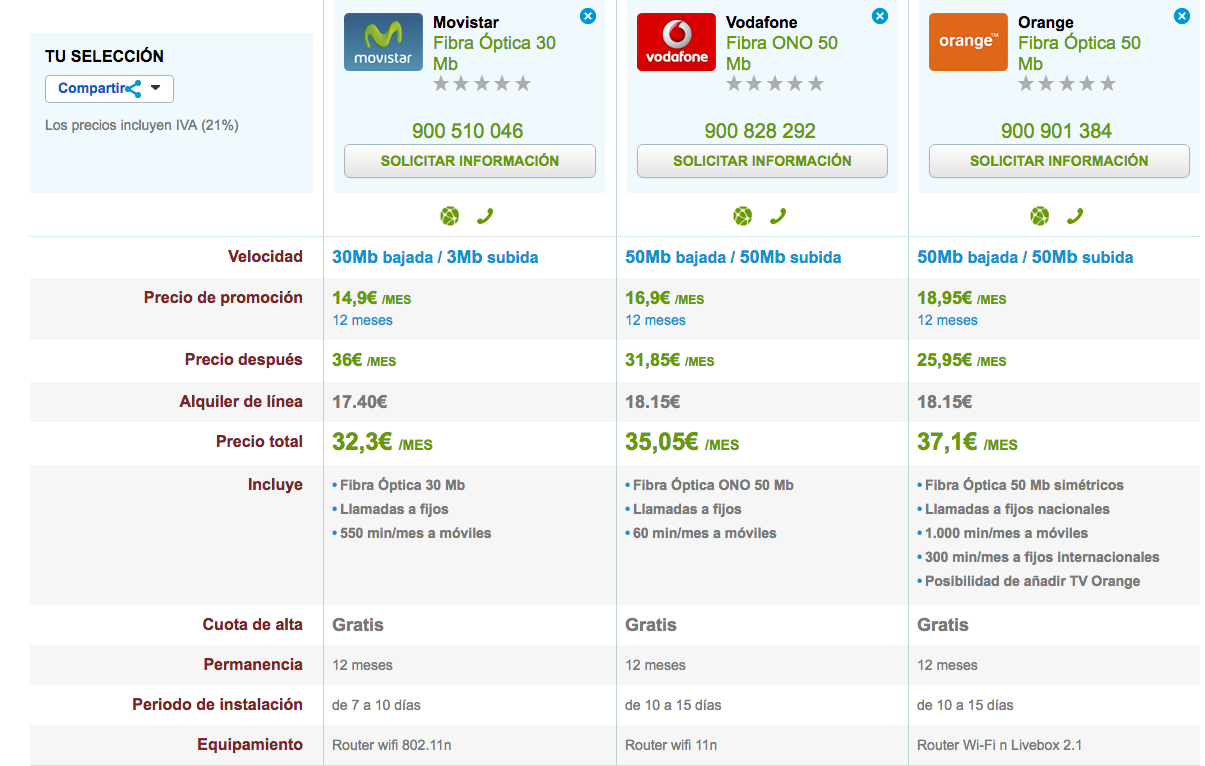Click the globe icon under Orange
Screen dimensions: 1205x766
point(1040,215)
